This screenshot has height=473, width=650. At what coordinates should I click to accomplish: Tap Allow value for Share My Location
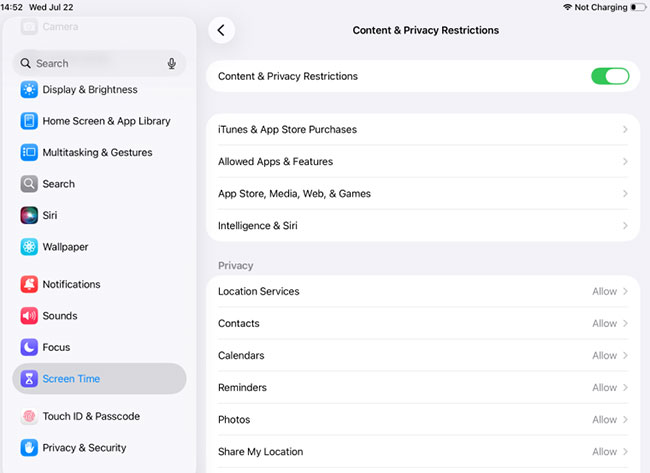[604, 451]
